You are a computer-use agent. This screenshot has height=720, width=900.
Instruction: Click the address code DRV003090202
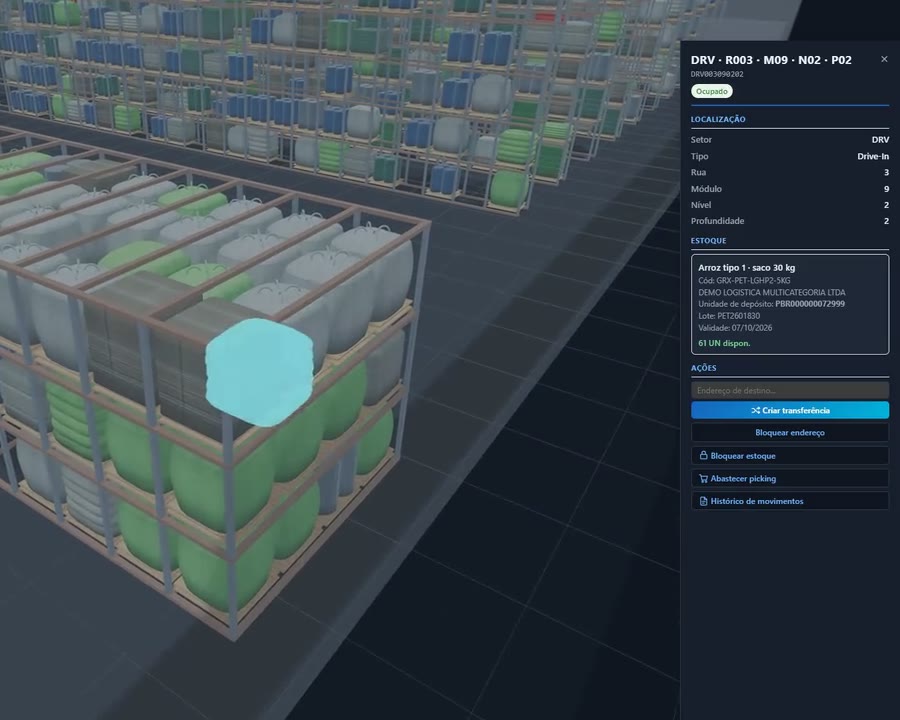click(717, 74)
